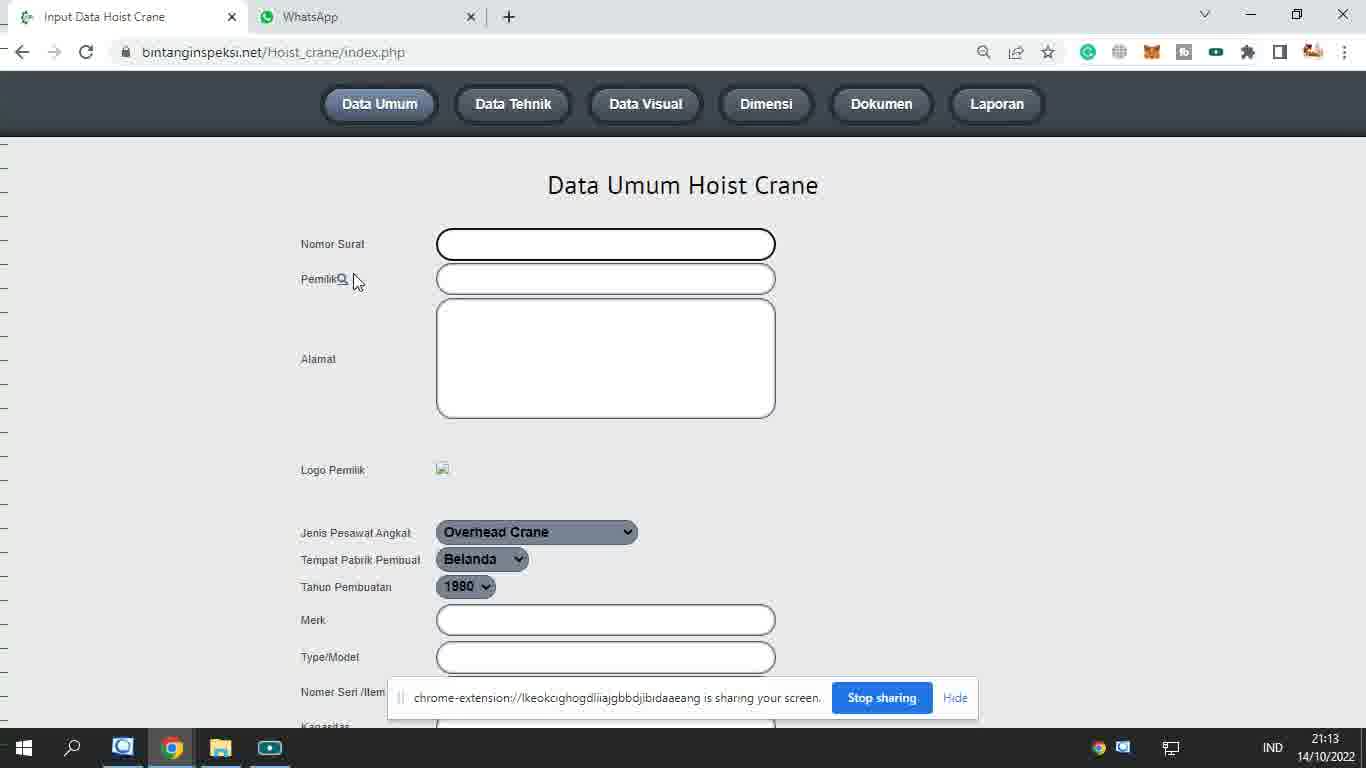Reload the page

click(x=86, y=52)
